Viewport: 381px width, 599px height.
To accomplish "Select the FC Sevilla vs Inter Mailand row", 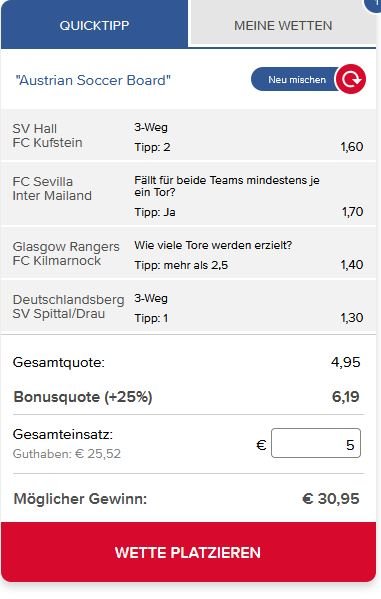I will point(188,195).
